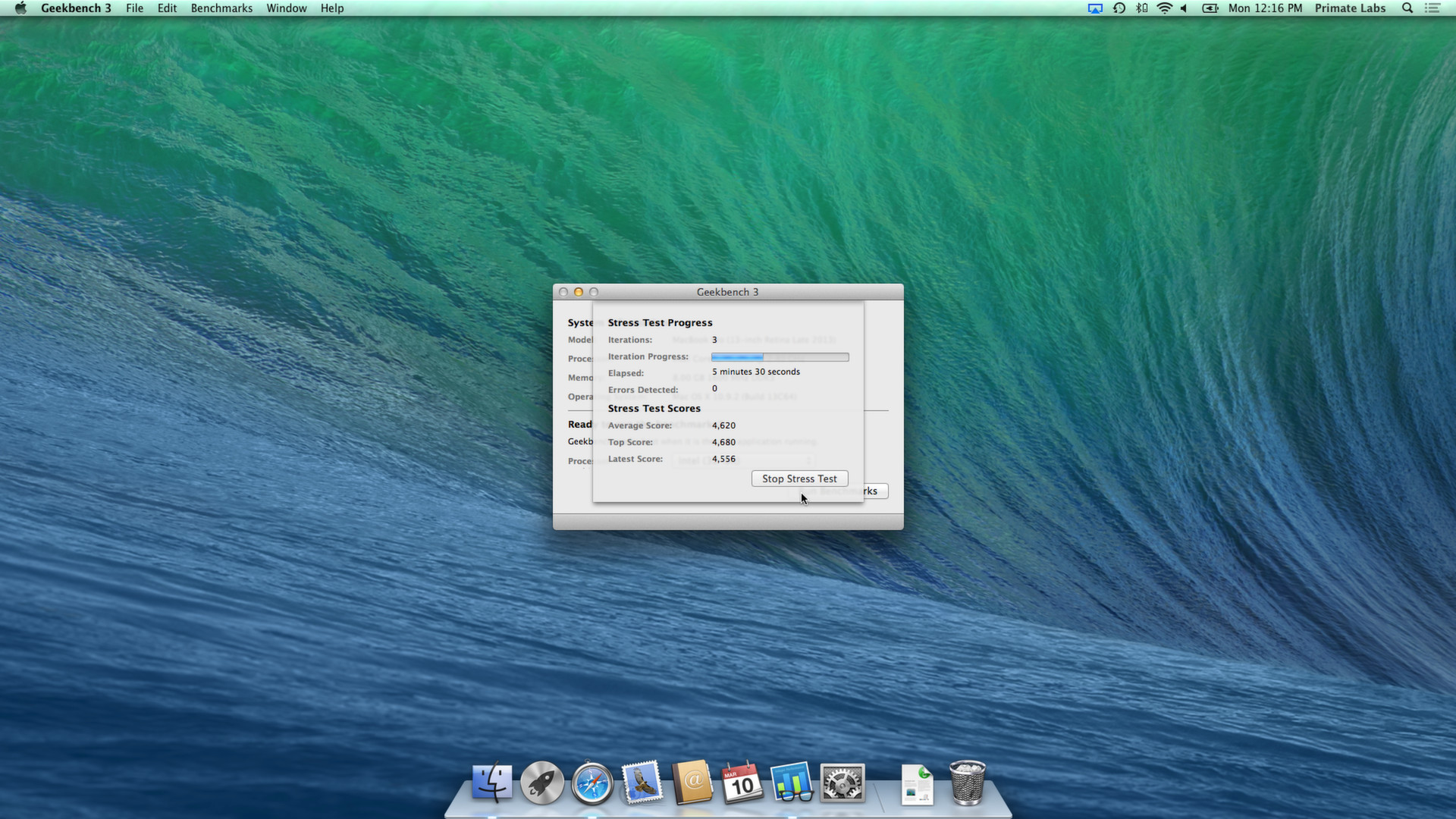Open Finder from the Dock

[491, 783]
